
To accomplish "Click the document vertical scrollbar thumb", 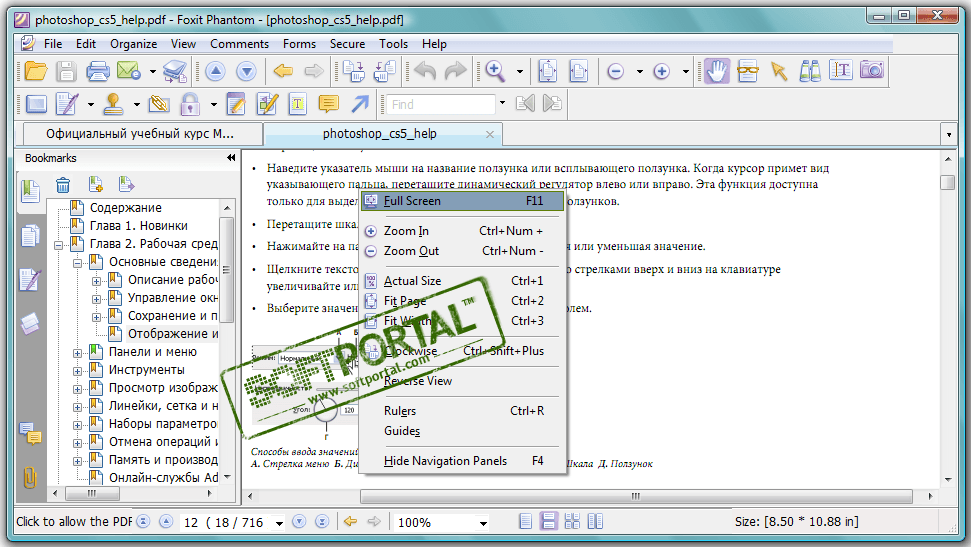I will click(947, 182).
